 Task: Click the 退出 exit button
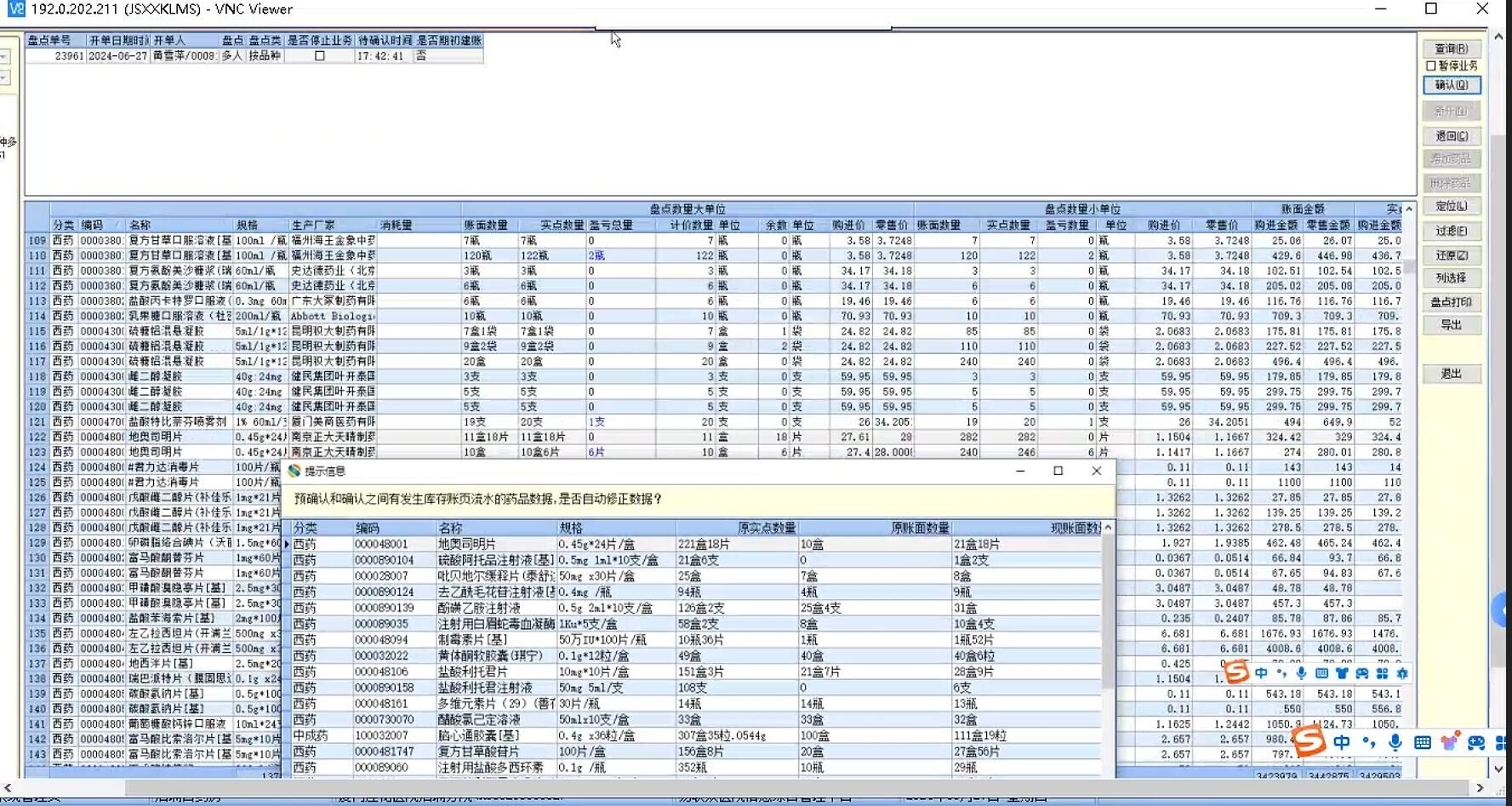[1452, 374]
